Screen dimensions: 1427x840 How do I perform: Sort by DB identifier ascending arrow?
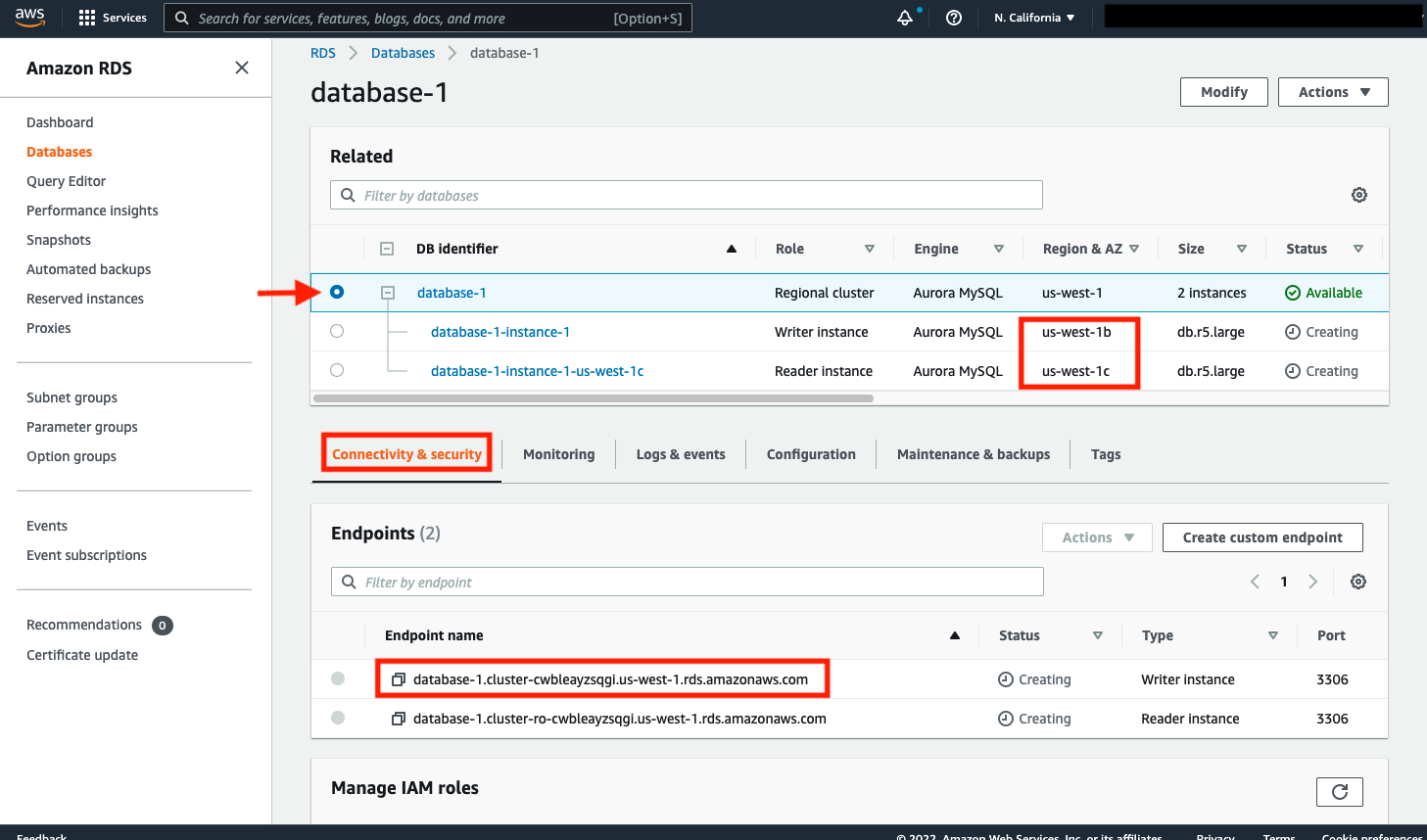coord(731,249)
